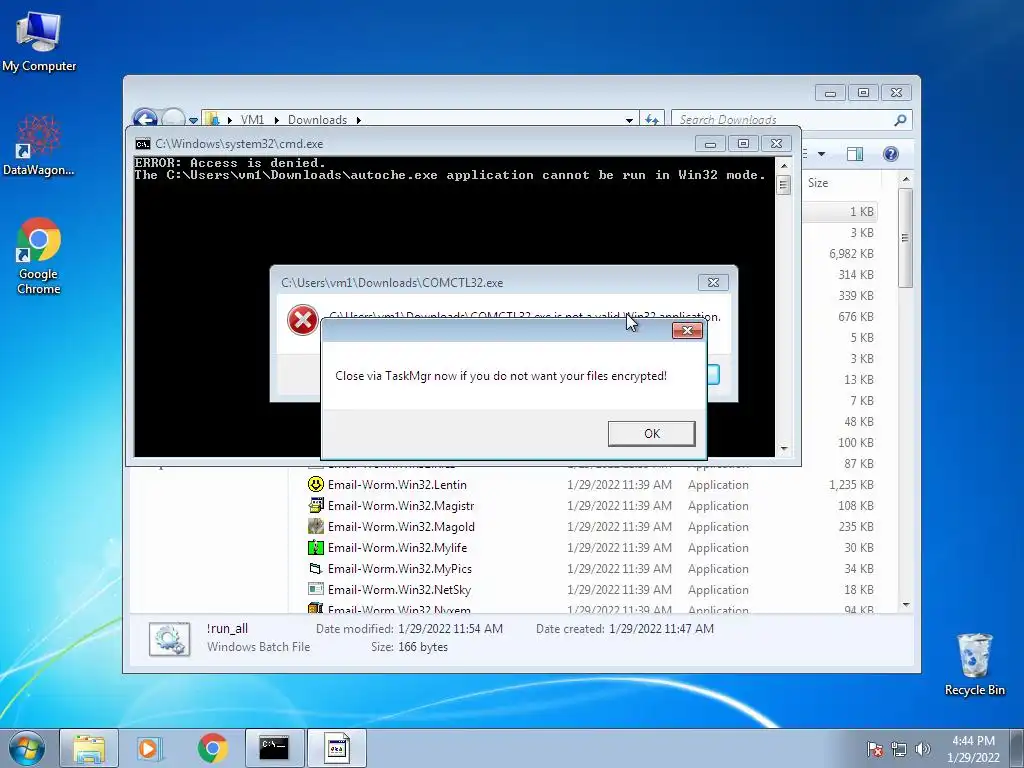Click the VM1 breadcrumb in the address bar
The image size is (1024, 768).
(252, 120)
